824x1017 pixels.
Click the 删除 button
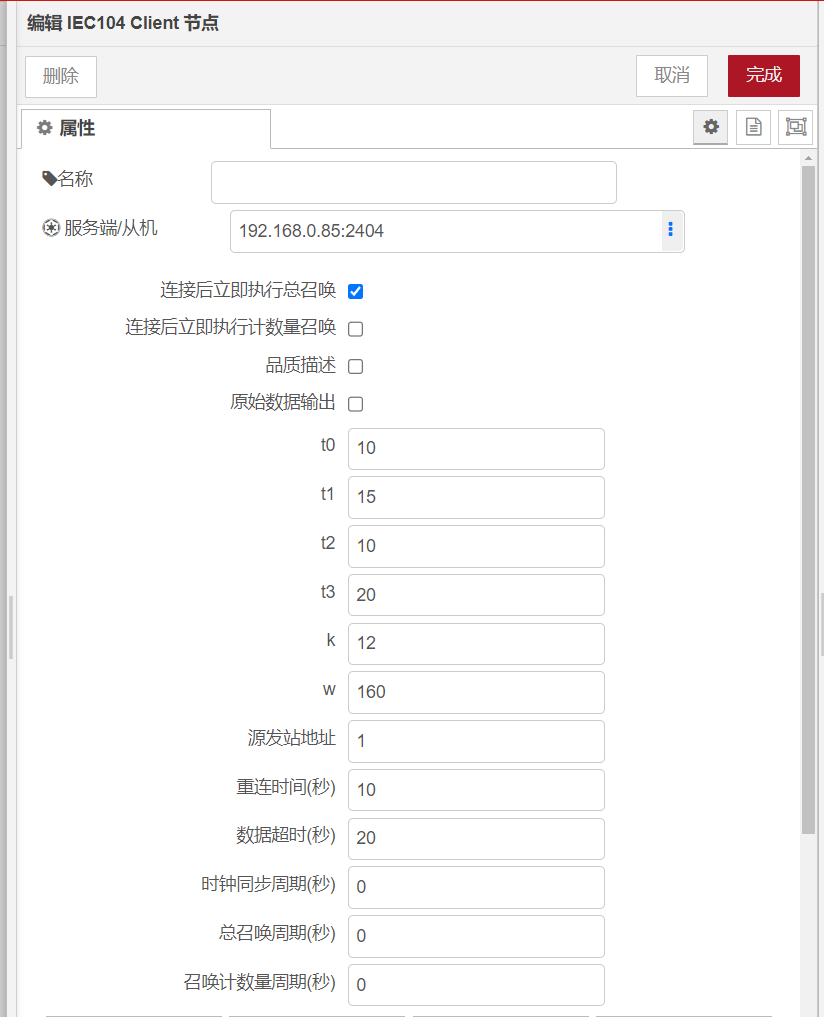click(60, 76)
